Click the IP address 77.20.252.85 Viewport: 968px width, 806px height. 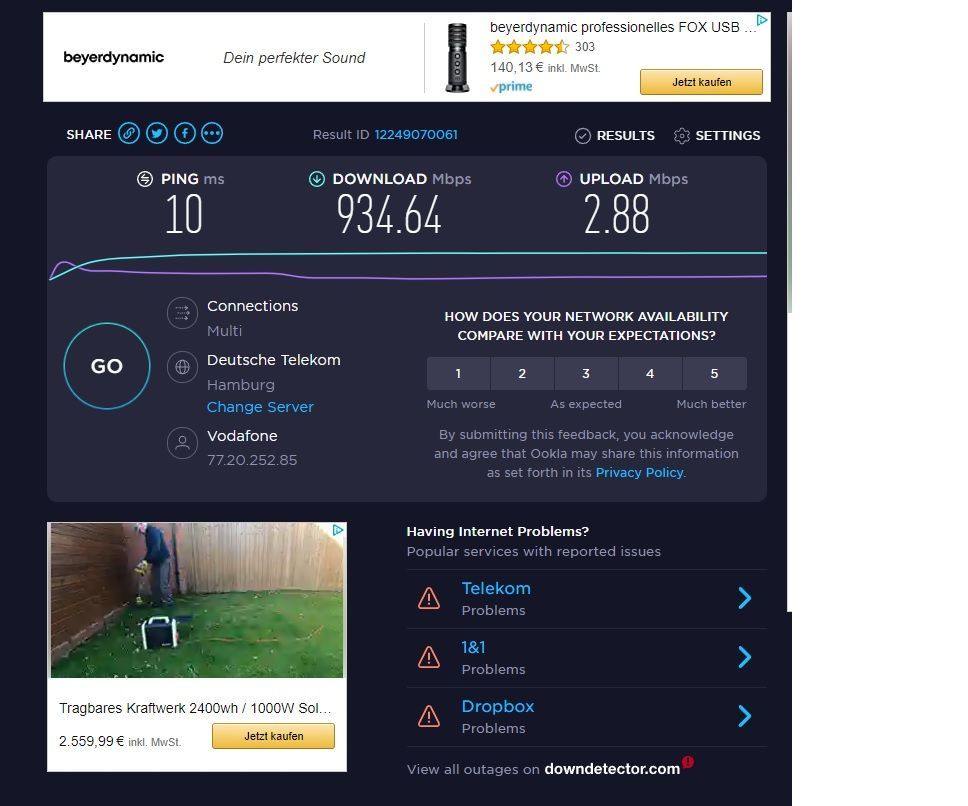[x=252, y=460]
